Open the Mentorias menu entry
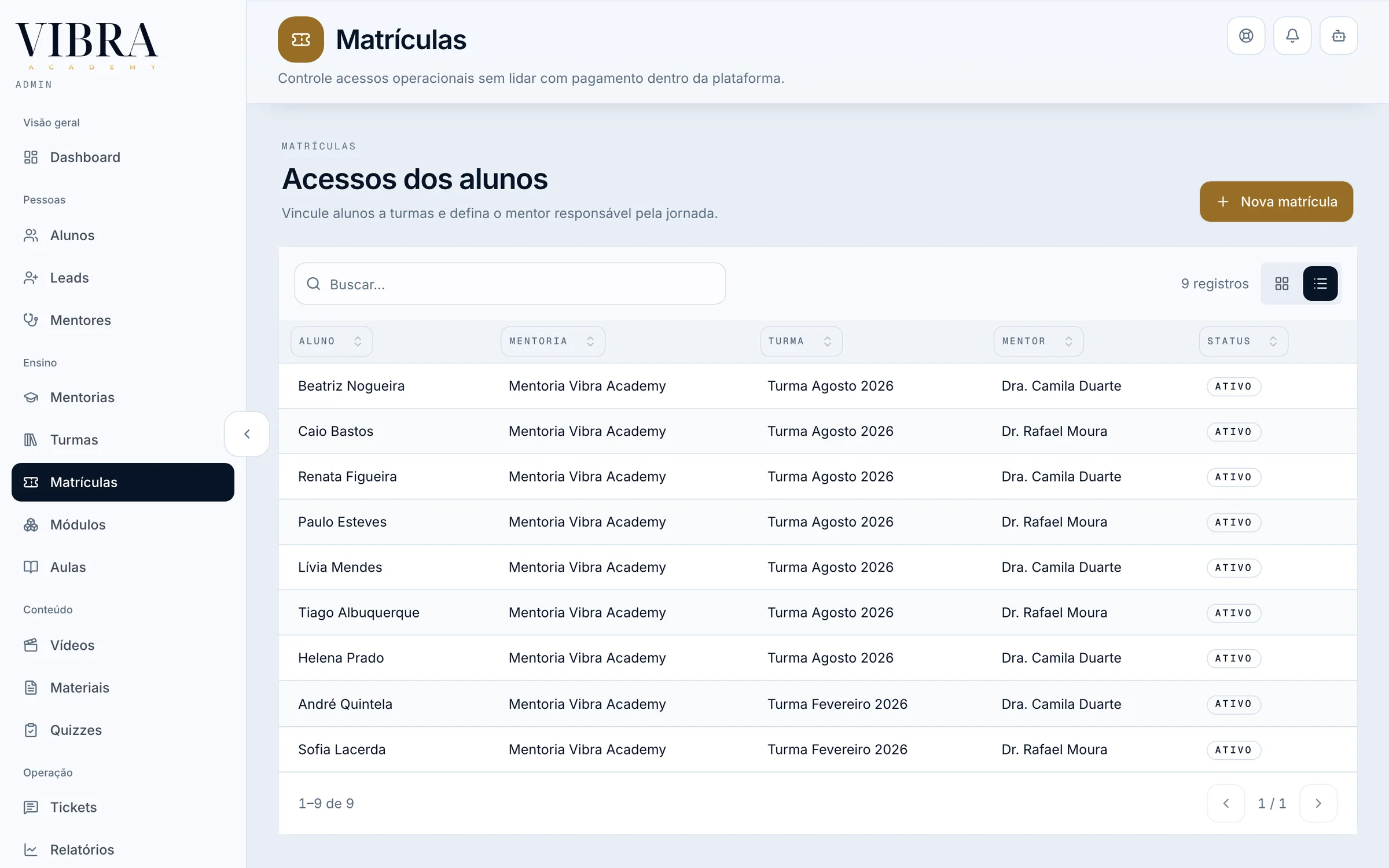Viewport: 1389px width, 868px height. click(123, 398)
